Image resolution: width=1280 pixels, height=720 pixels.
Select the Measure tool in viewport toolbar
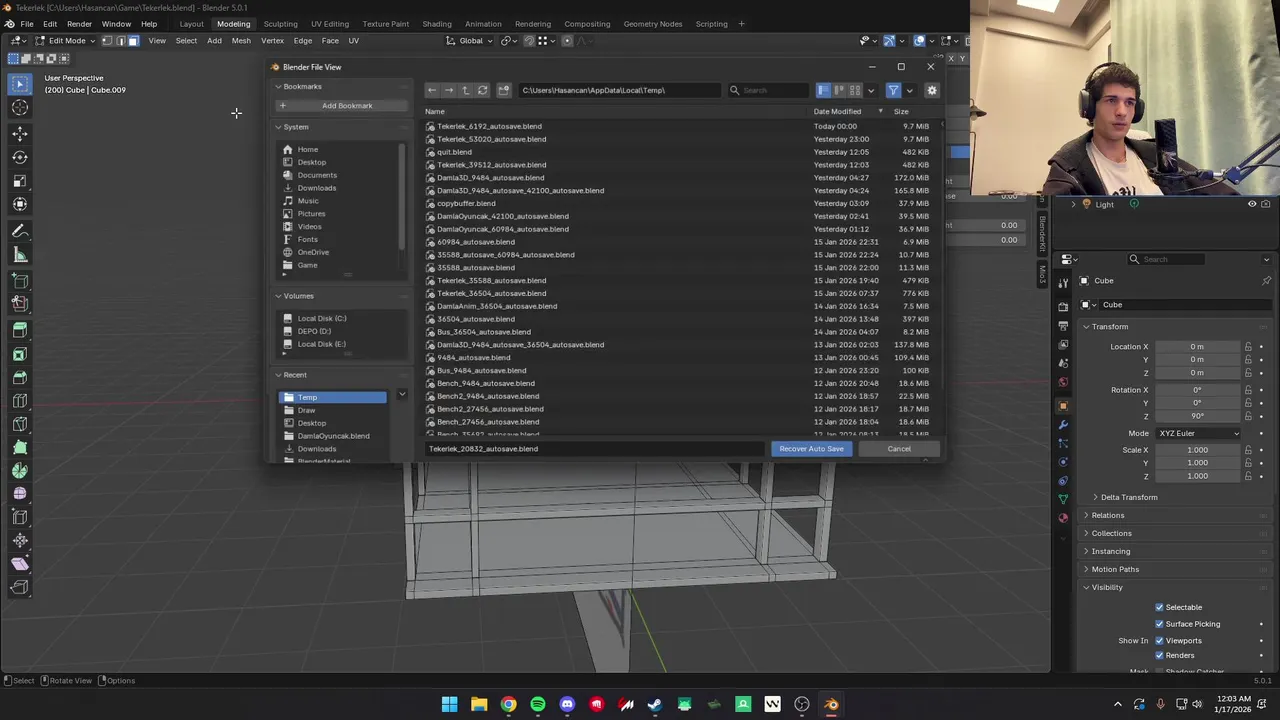coord(20,255)
